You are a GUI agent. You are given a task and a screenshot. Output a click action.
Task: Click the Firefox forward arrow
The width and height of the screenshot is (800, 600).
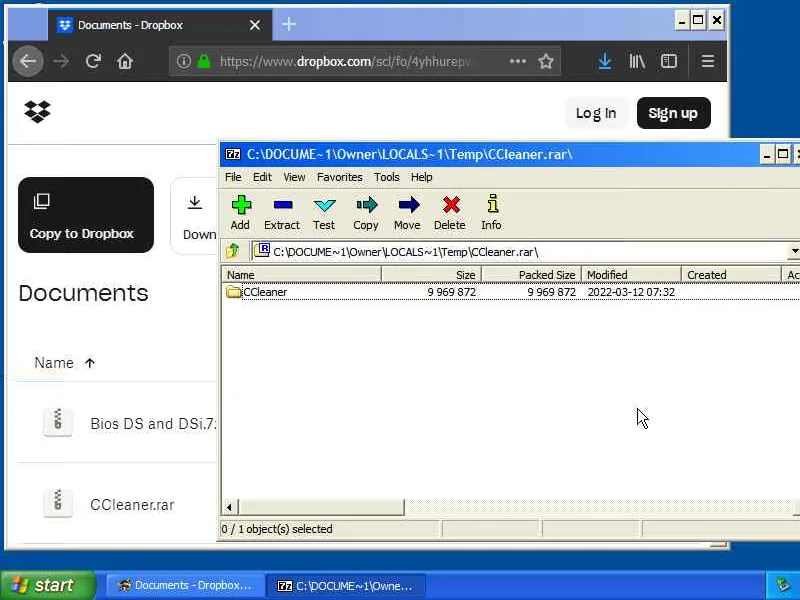pos(61,62)
